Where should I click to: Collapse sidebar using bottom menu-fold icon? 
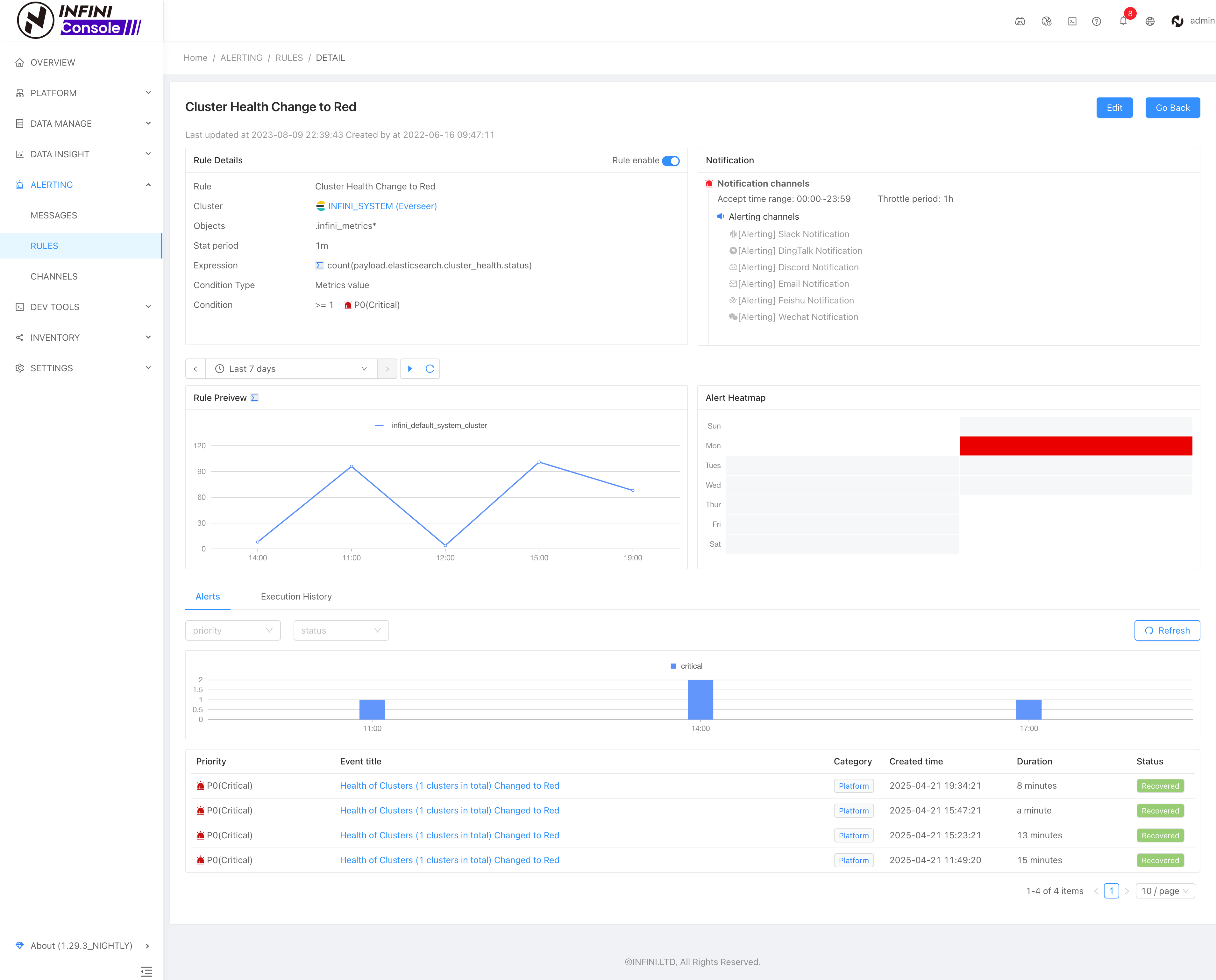coord(146,971)
